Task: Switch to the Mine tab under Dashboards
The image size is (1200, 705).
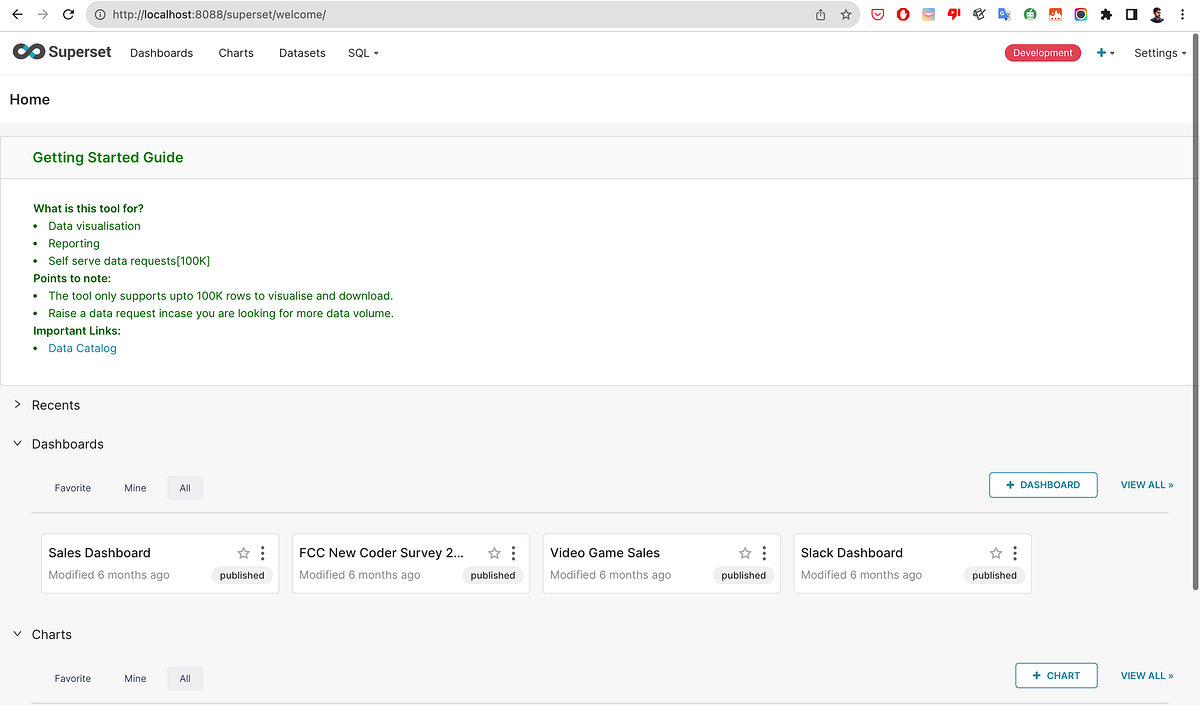Action: (x=135, y=488)
